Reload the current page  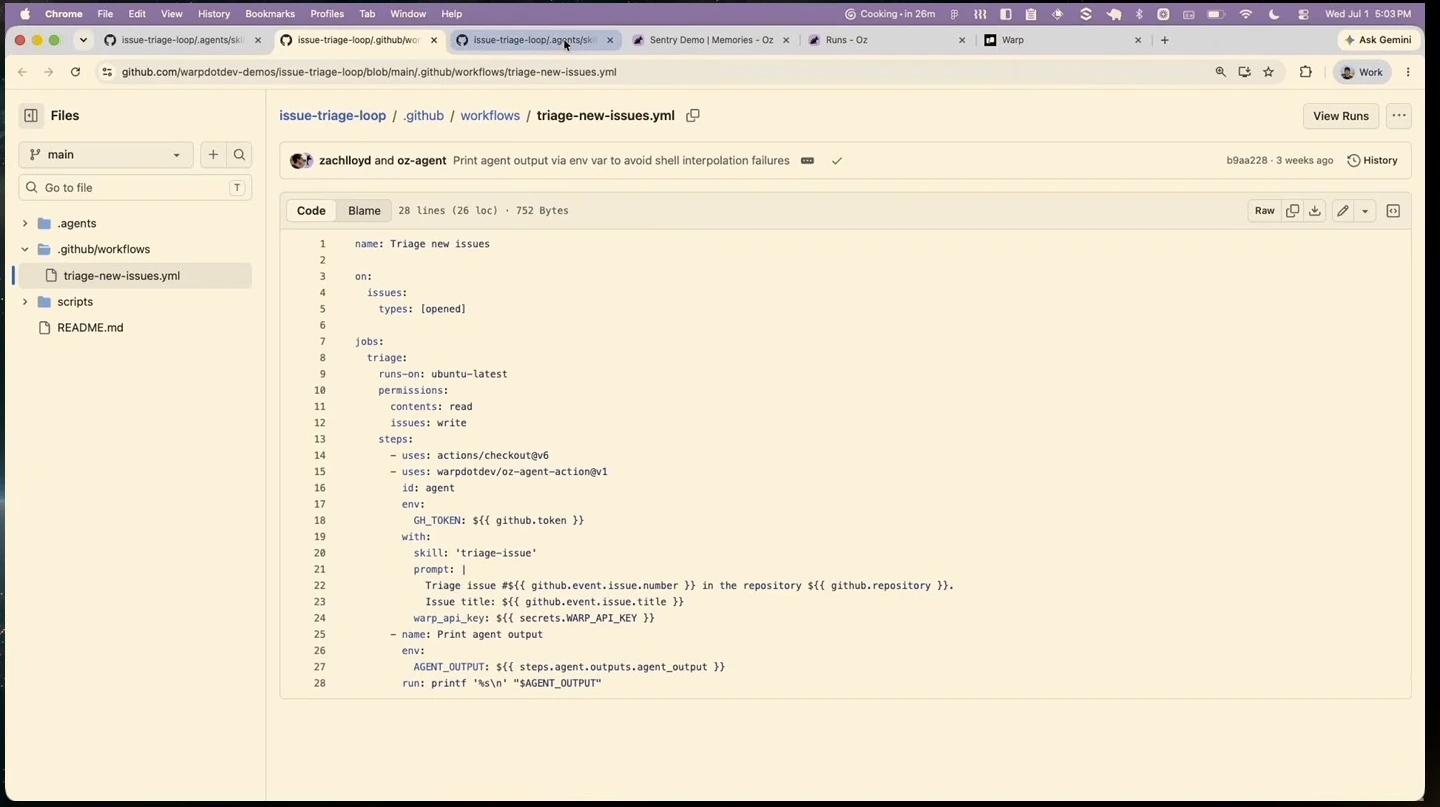point(75,72)
